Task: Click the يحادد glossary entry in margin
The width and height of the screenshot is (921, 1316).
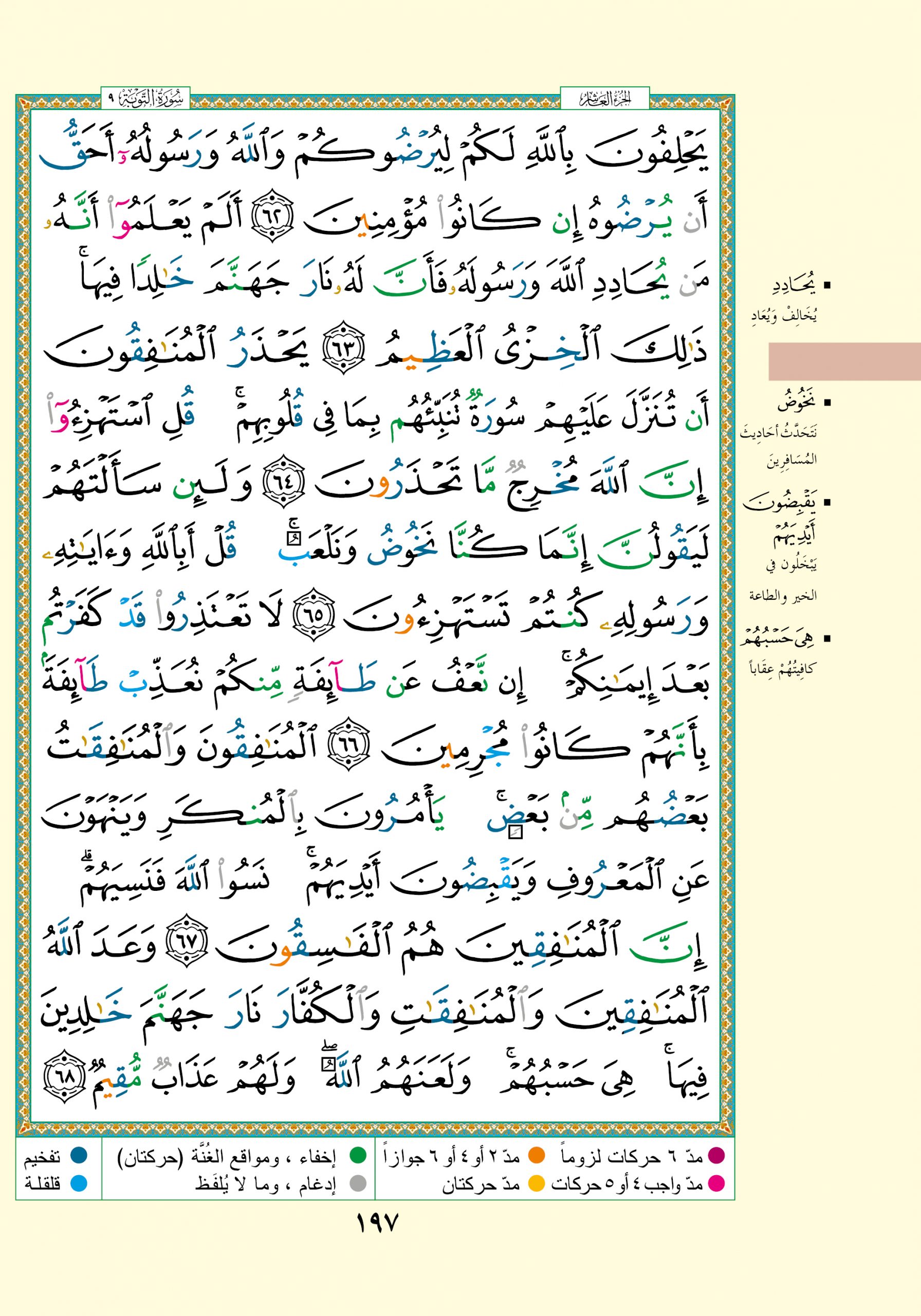Action: coord(791,285)
